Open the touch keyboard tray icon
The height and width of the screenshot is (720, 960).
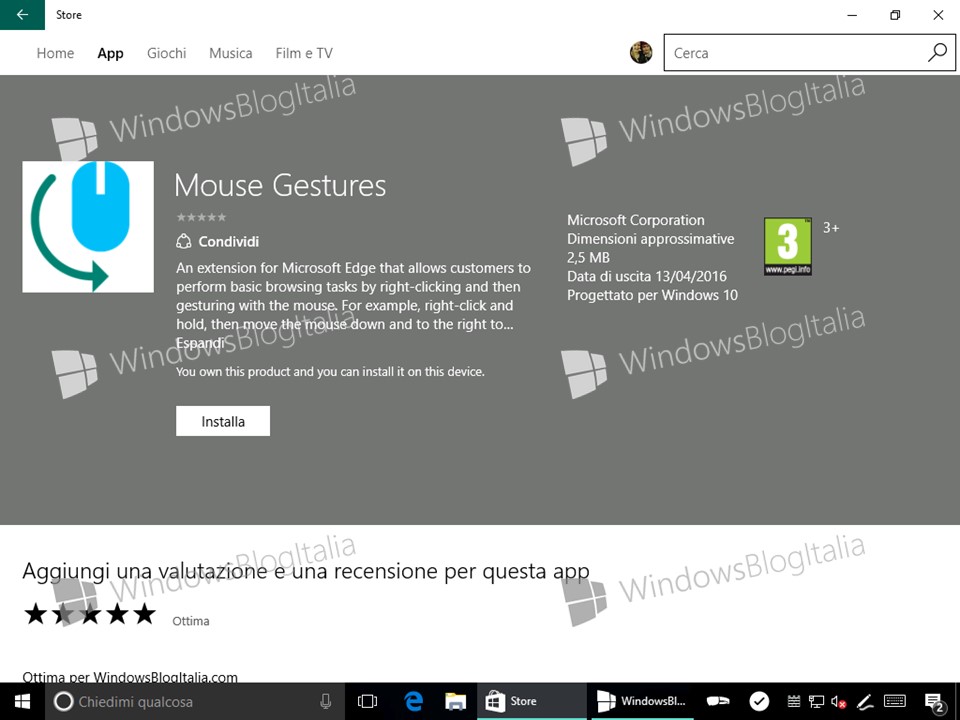895,702
